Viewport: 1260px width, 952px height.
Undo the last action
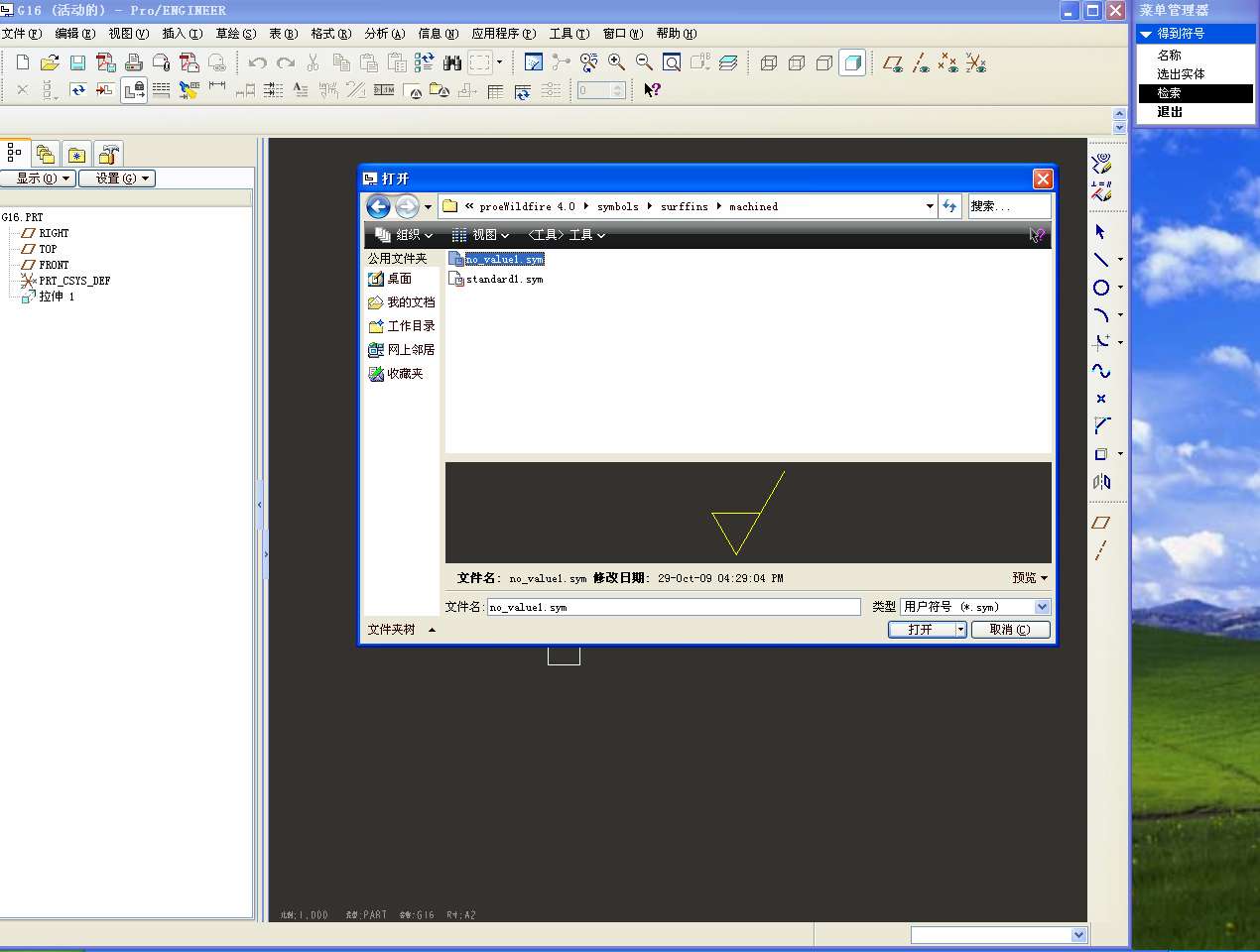tap(258, 62)
